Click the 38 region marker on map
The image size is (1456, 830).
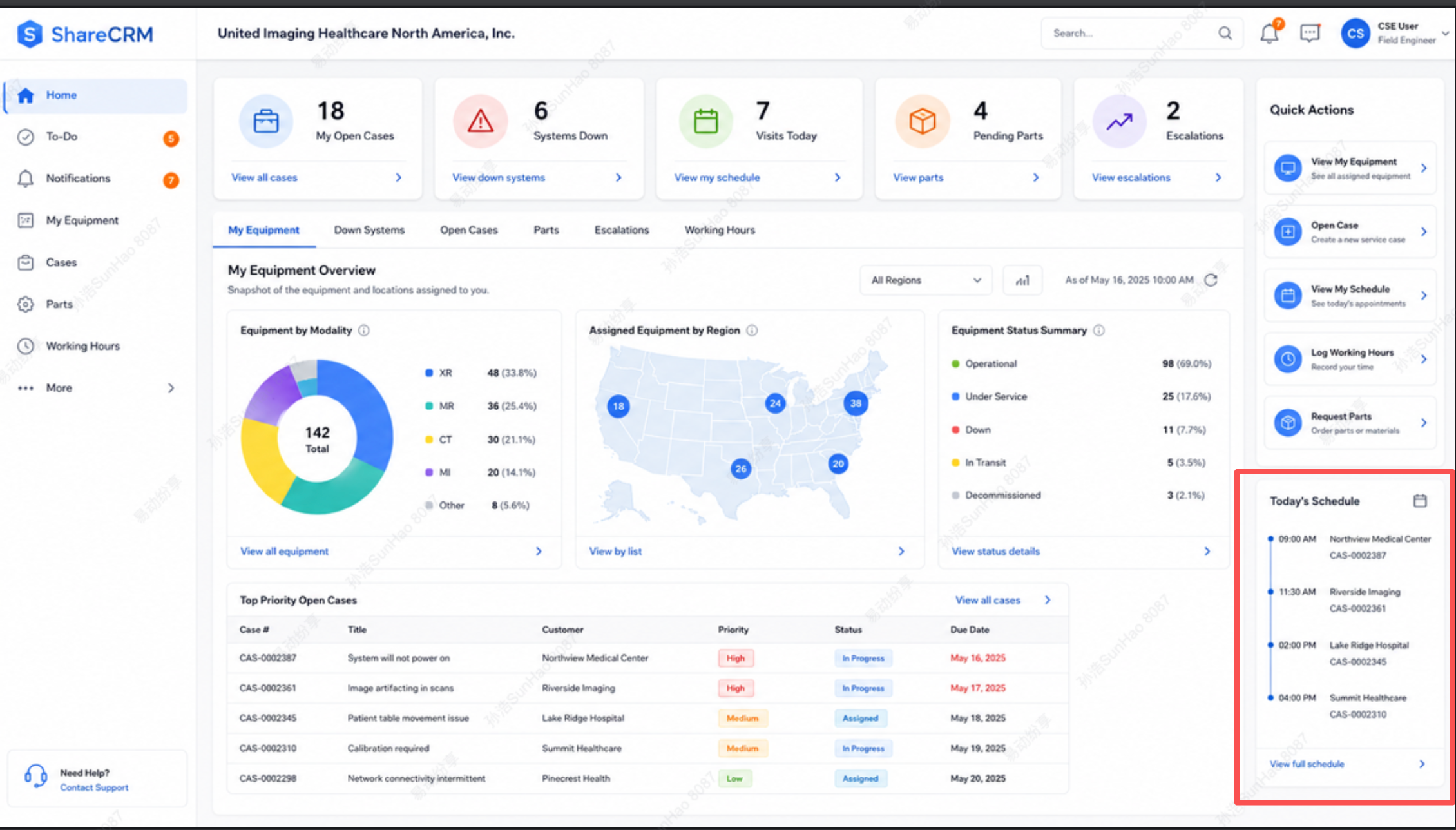click(856, 403)
